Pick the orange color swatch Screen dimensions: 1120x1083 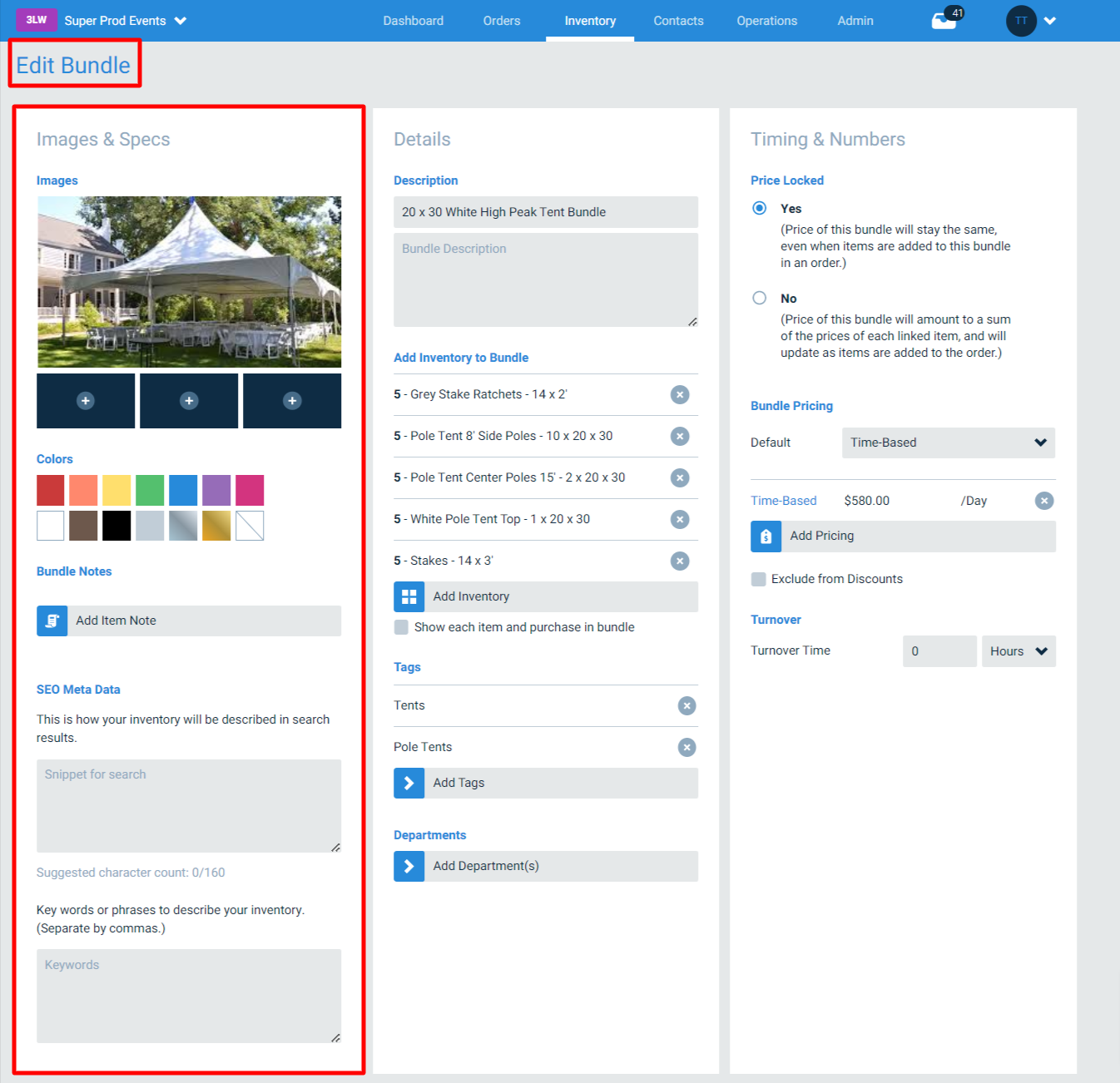tap(83, 491)
